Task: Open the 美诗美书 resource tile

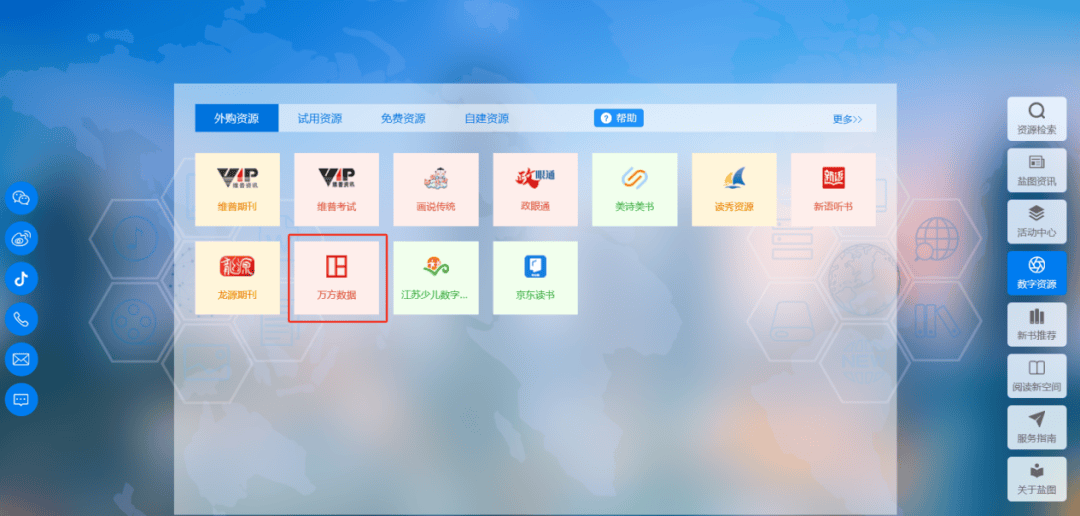Action: 634,189
